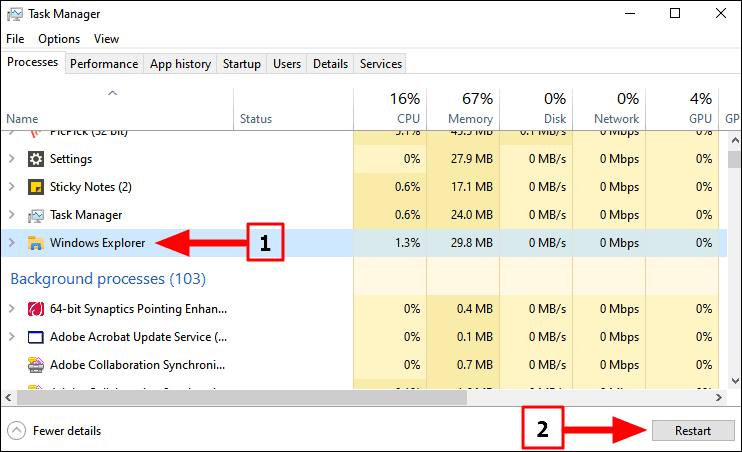
Task: Click the horizontal scrollbar thumb
Action: point(242,398)
